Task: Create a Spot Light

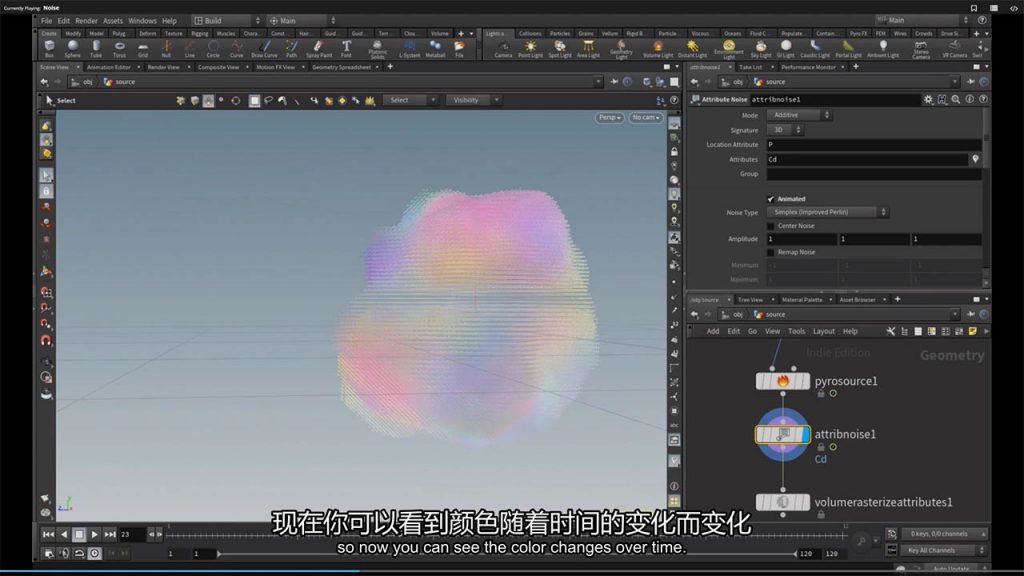Action: pyautogui.click(x=560, y=48)
